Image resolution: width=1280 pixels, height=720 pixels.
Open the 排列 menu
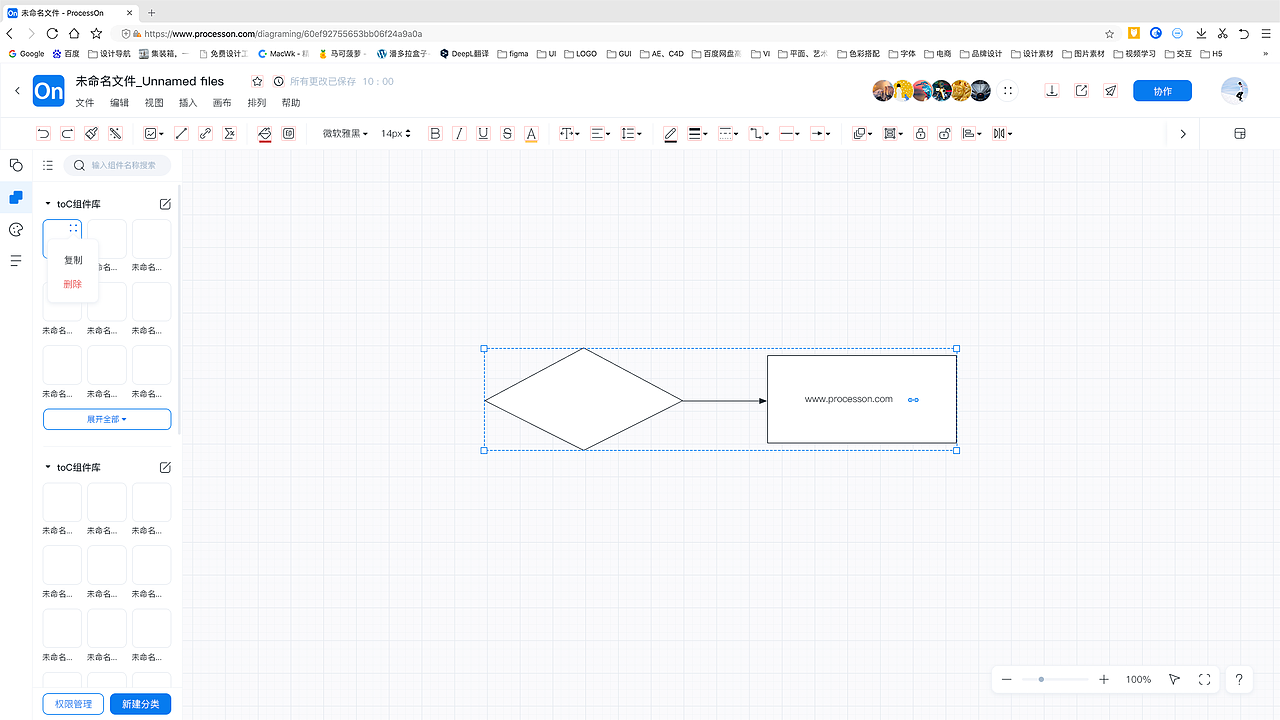click(x=257, y=103)
